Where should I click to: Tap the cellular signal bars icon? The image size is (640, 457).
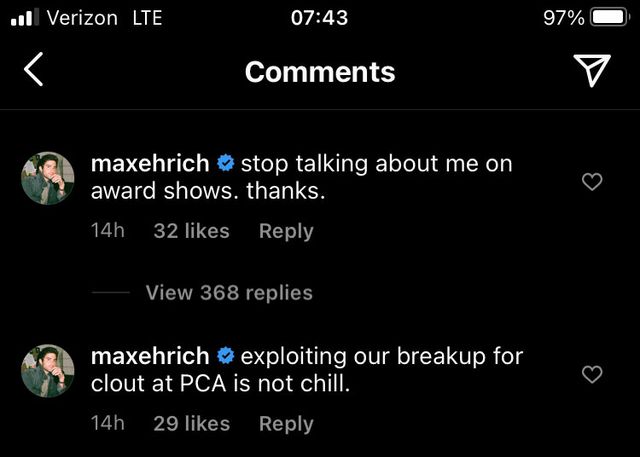coord(24,18)
